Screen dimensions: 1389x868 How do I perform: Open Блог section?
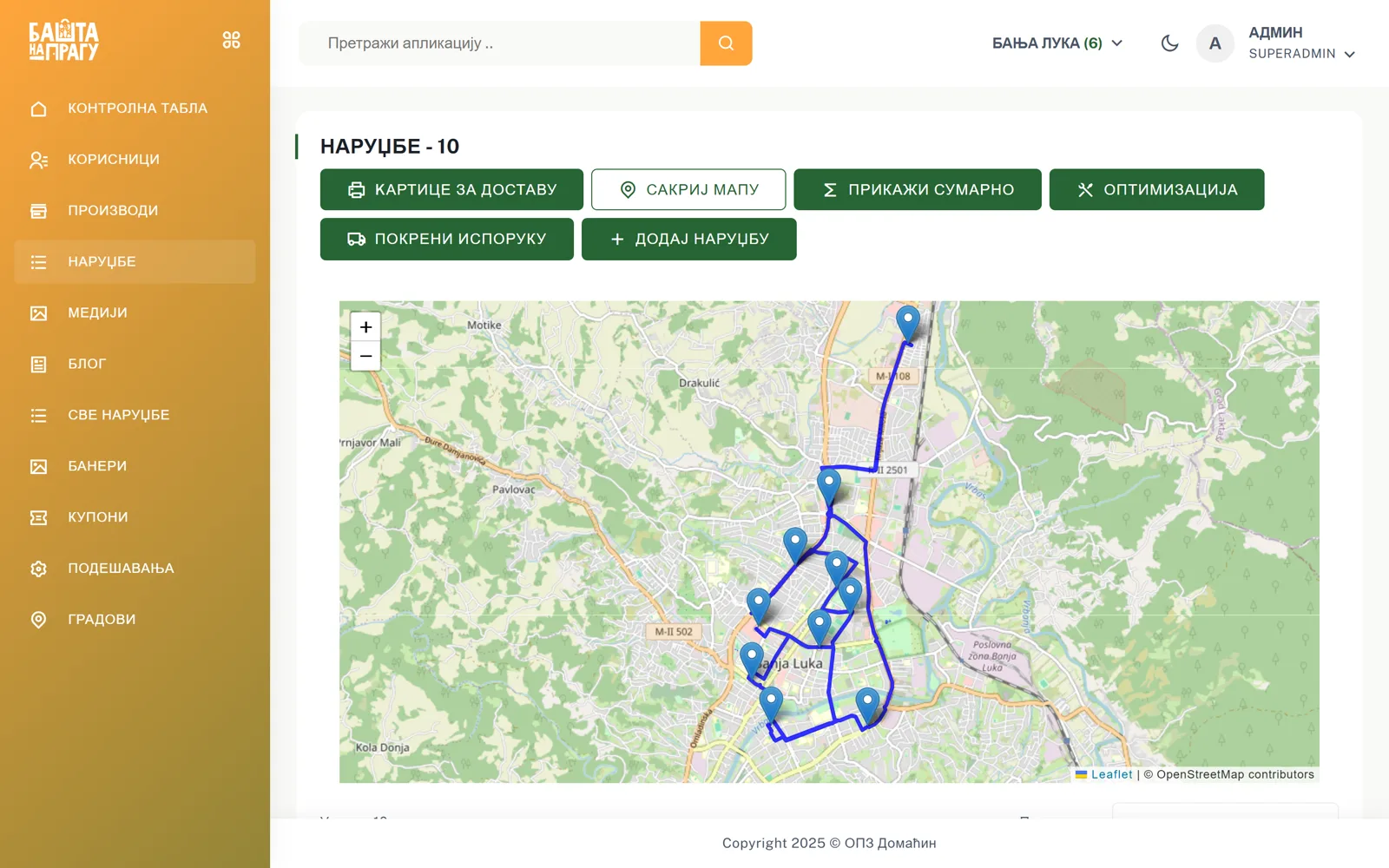coord(135,365)
